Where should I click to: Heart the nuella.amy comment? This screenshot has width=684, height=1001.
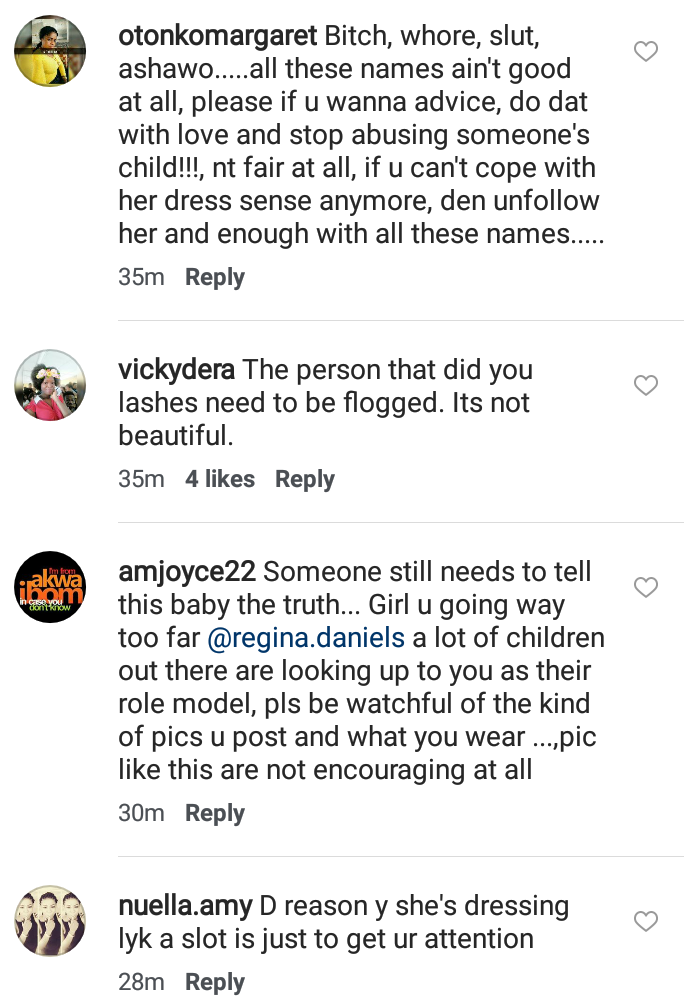(647, 921)
